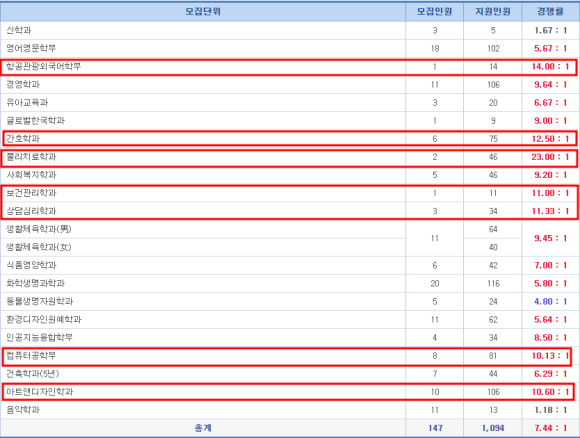Click the 14.00 : 1 competition ratio
580x438 pixels.
tap(550, 67)
